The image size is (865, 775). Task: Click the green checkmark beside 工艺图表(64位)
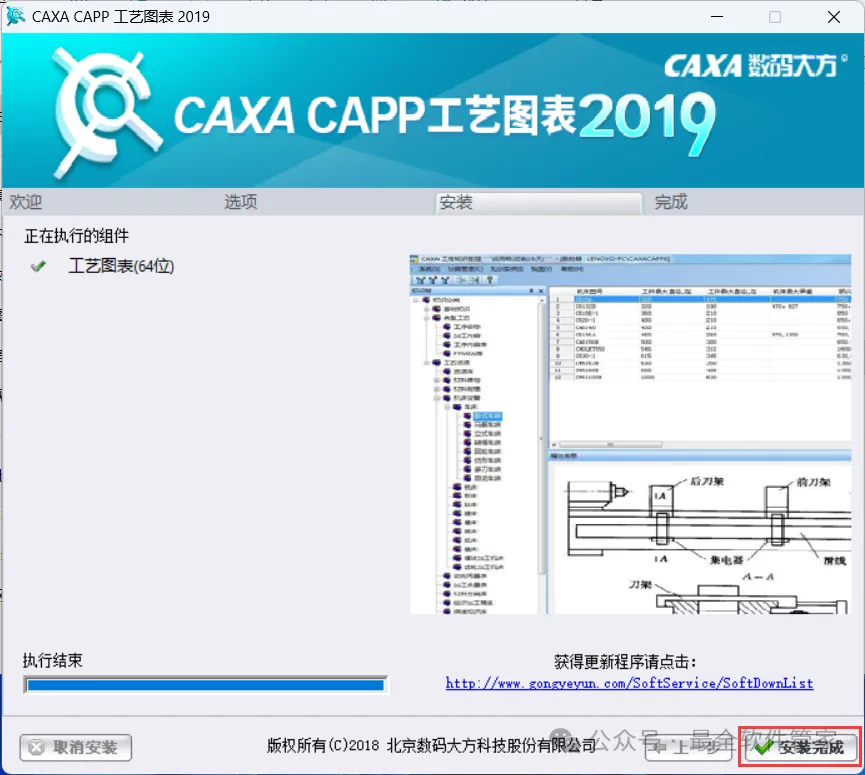(x=38, y=267)
